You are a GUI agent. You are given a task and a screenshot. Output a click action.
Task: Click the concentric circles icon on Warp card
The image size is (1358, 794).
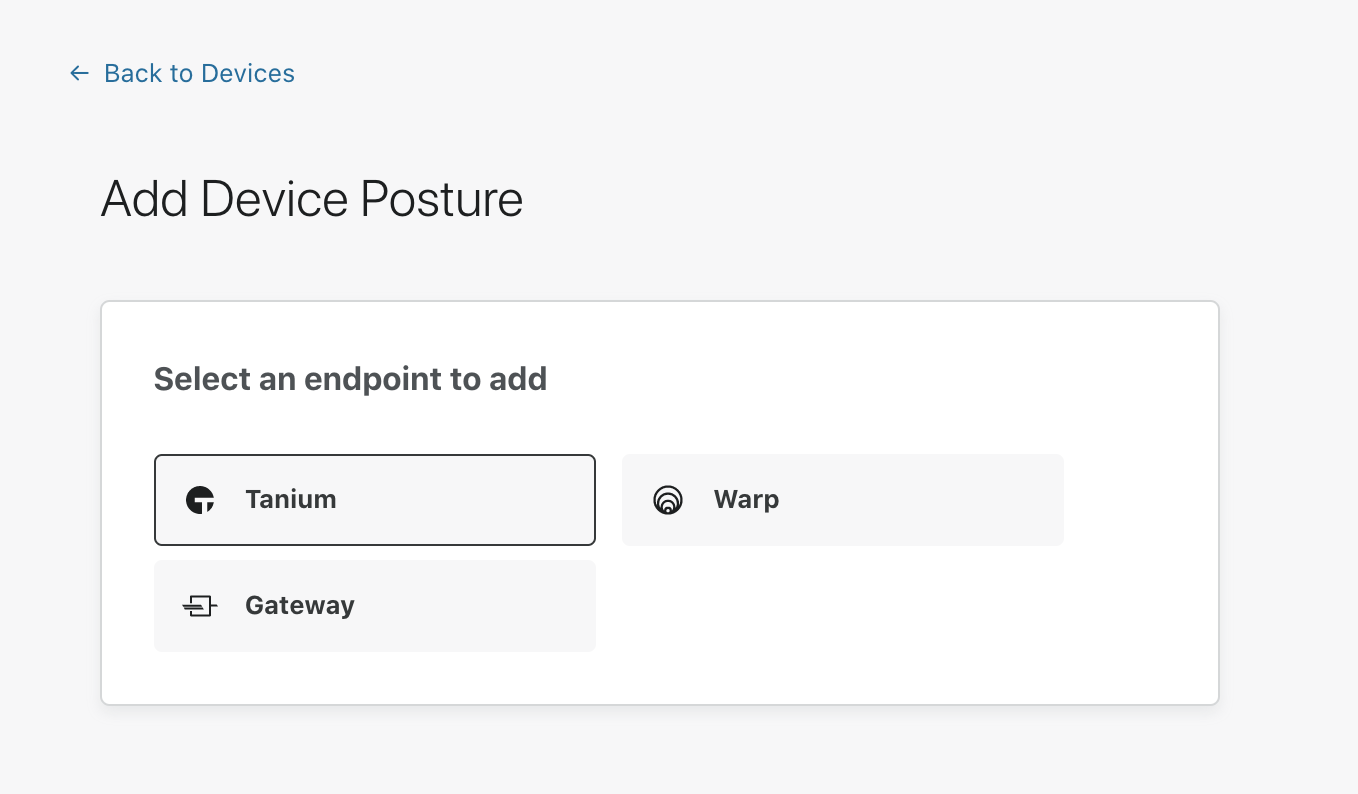668,500
